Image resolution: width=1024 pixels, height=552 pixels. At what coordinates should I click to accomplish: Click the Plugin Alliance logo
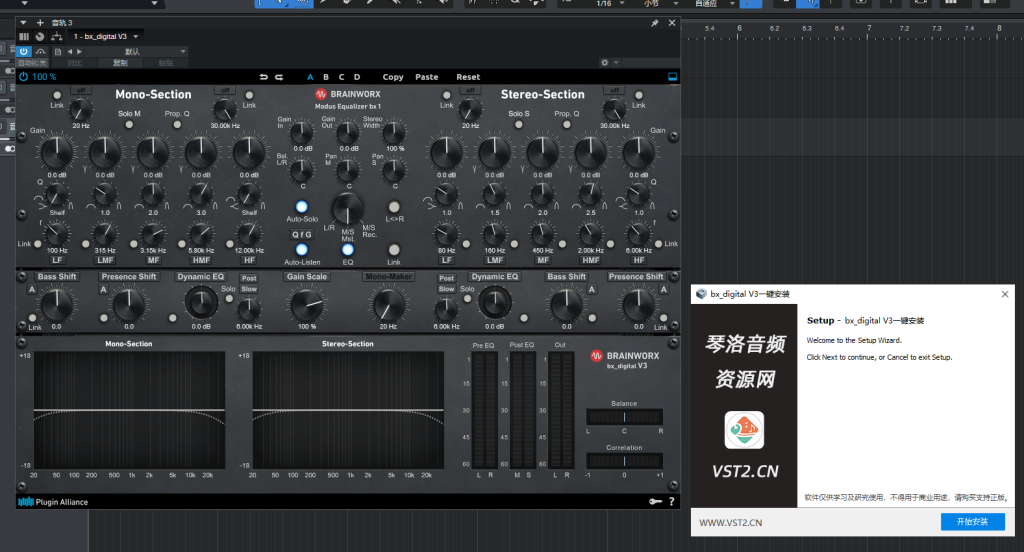pyautogui.click(x=53, y=502)
